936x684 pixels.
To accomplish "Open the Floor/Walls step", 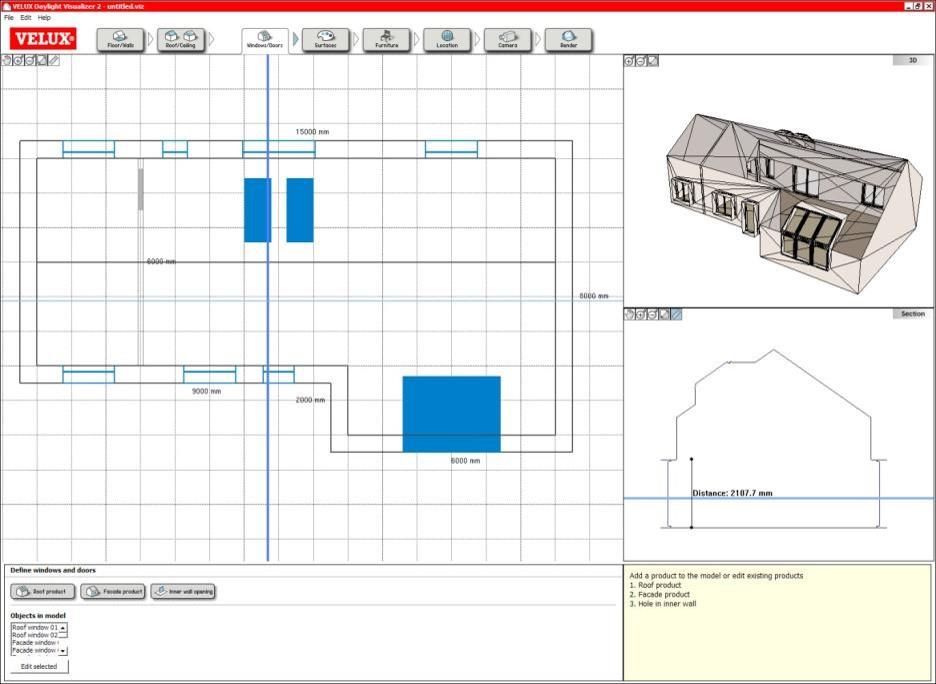I will coord(121,40).
